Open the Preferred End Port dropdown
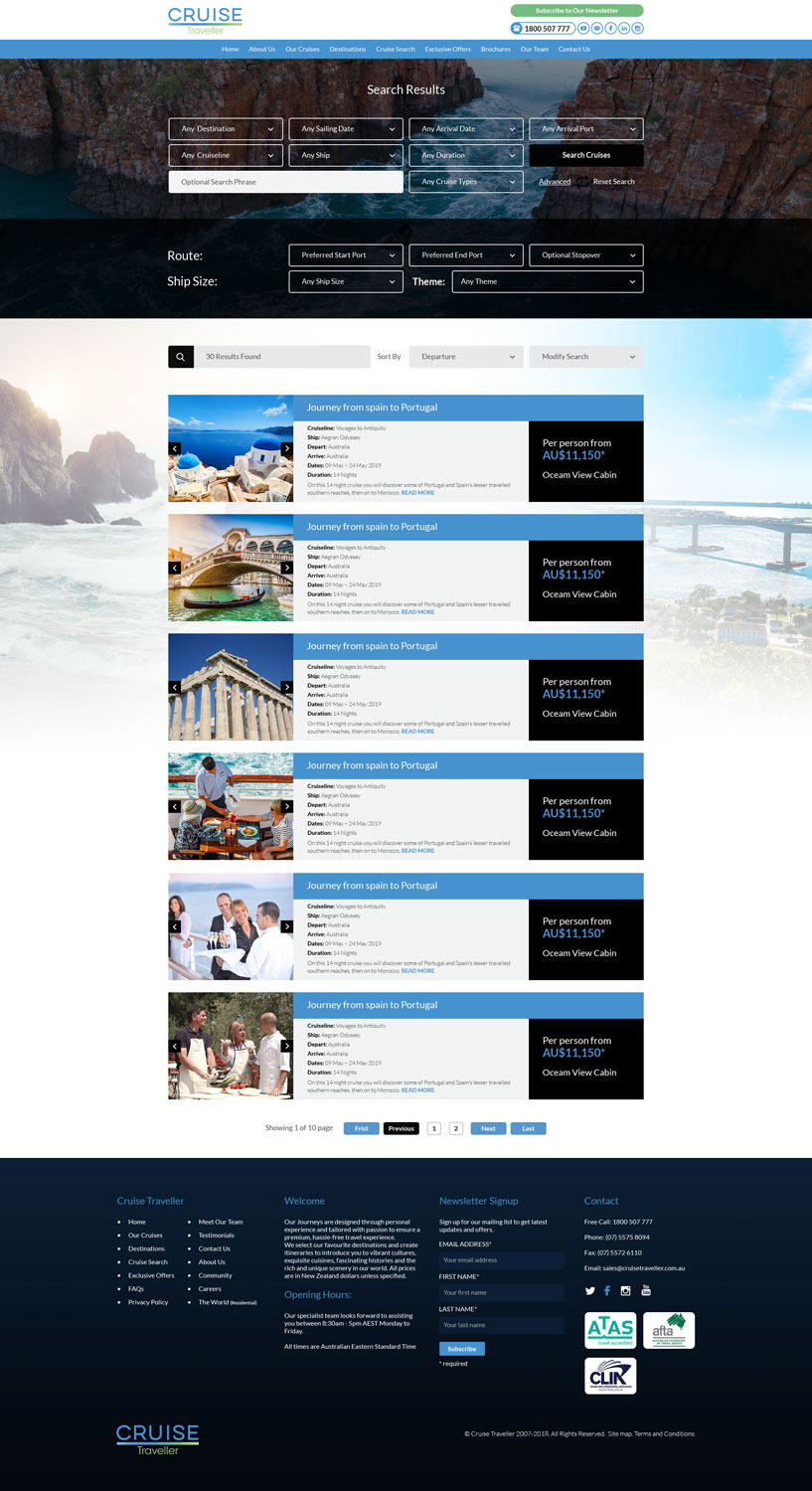812x1491 pixels. point(466,254)
